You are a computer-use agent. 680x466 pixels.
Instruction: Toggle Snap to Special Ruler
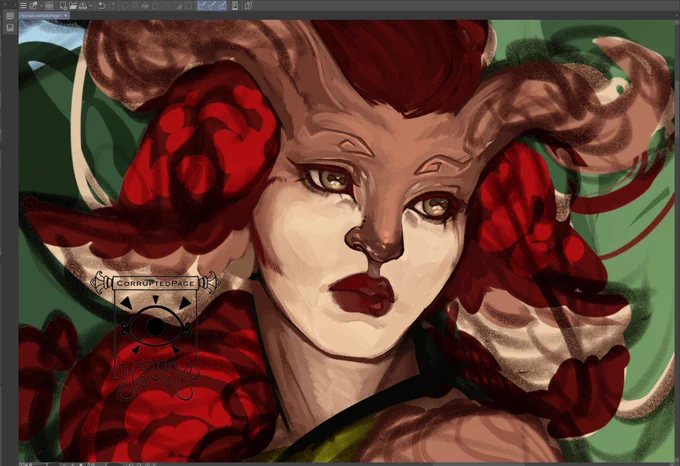(212, 6)
